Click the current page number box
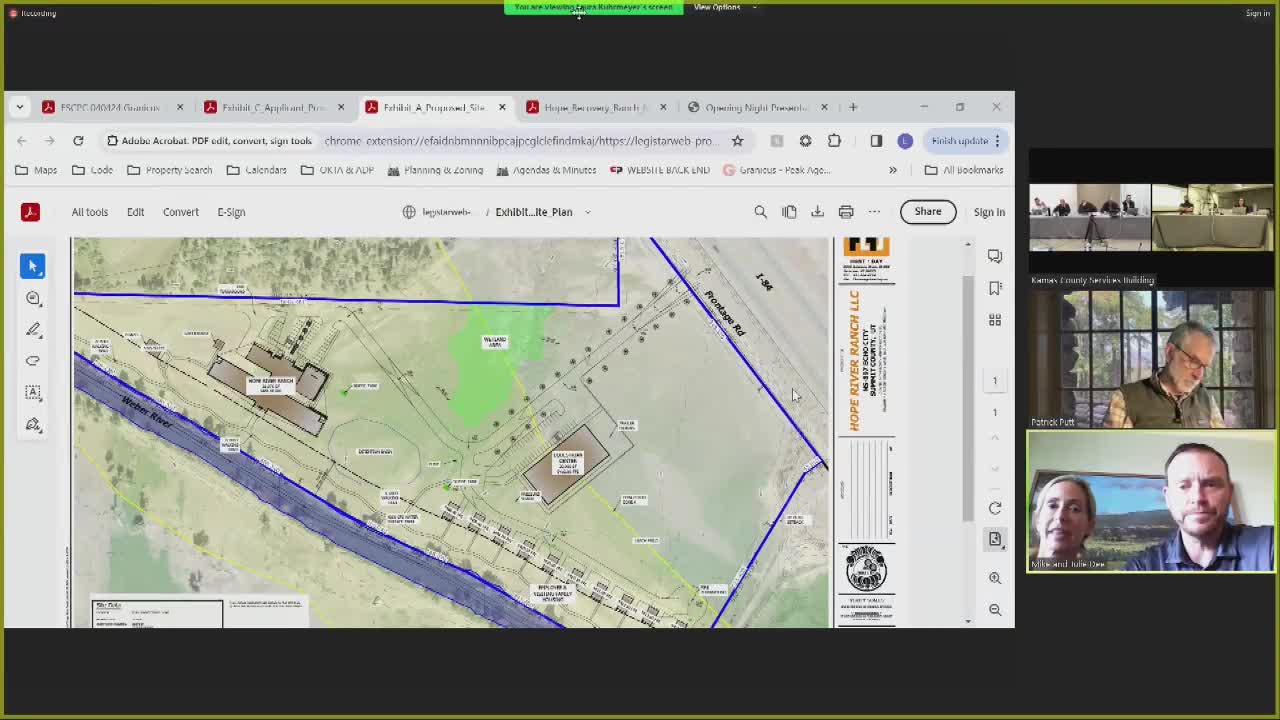The width and height of the screenshot is (1280, 720). point(995,380)
